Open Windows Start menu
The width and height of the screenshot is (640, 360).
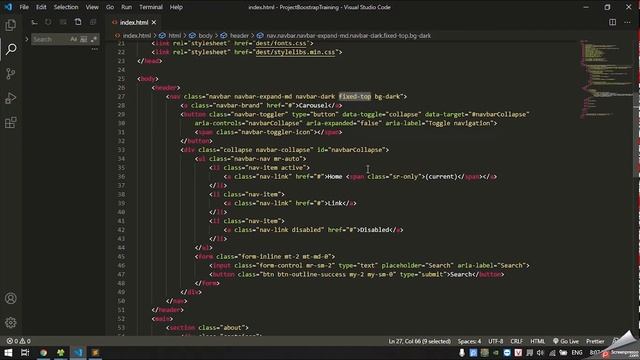coord(8,353)
